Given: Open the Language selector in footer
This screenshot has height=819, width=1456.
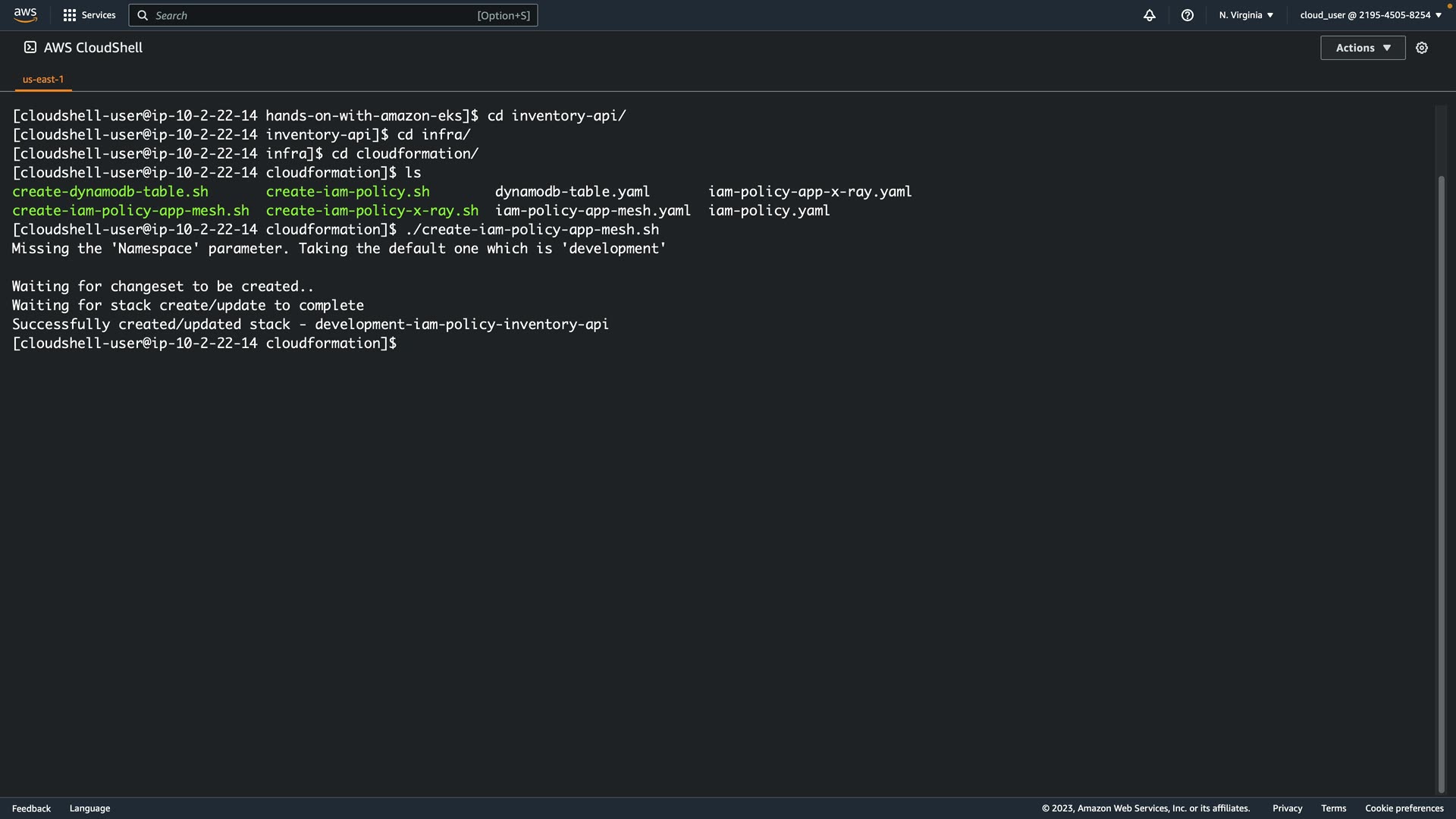Looking at the screenshot, I should (89, 808).
